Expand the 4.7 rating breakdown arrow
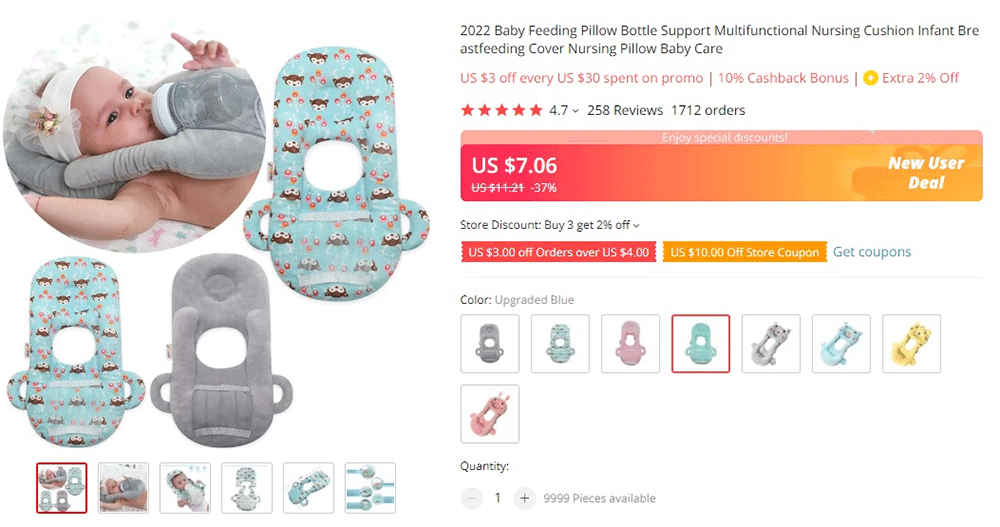The height and width of the screenshot is (527, 1000). [x=576, y=111]
